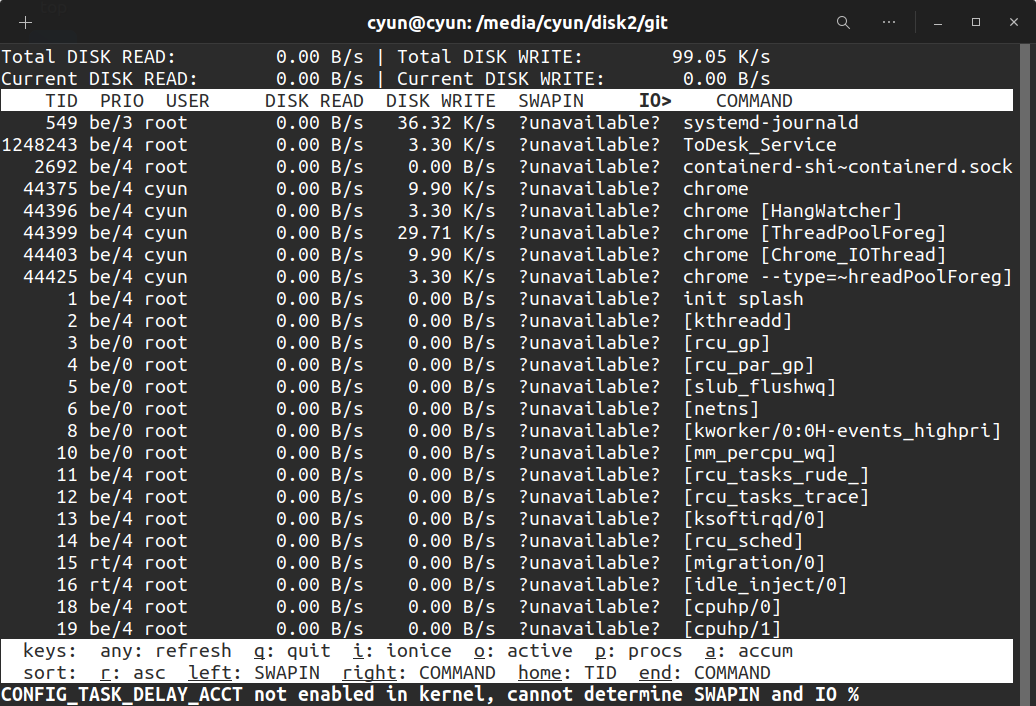Select the DISK READ column header
Screen dimensions: 1036x706
[314, 101]
